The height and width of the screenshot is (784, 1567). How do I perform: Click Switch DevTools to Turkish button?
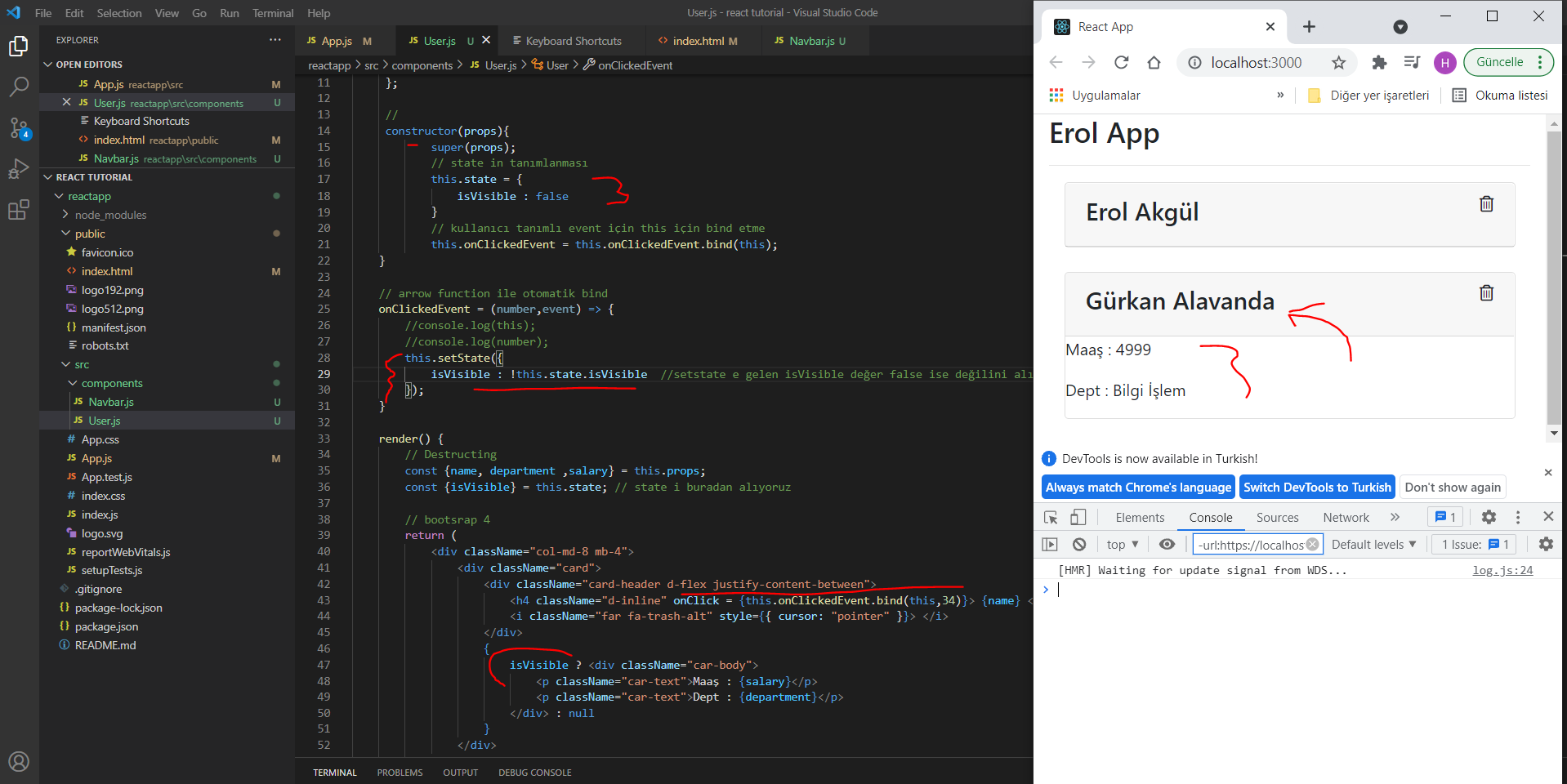(x=1316, y=488)
